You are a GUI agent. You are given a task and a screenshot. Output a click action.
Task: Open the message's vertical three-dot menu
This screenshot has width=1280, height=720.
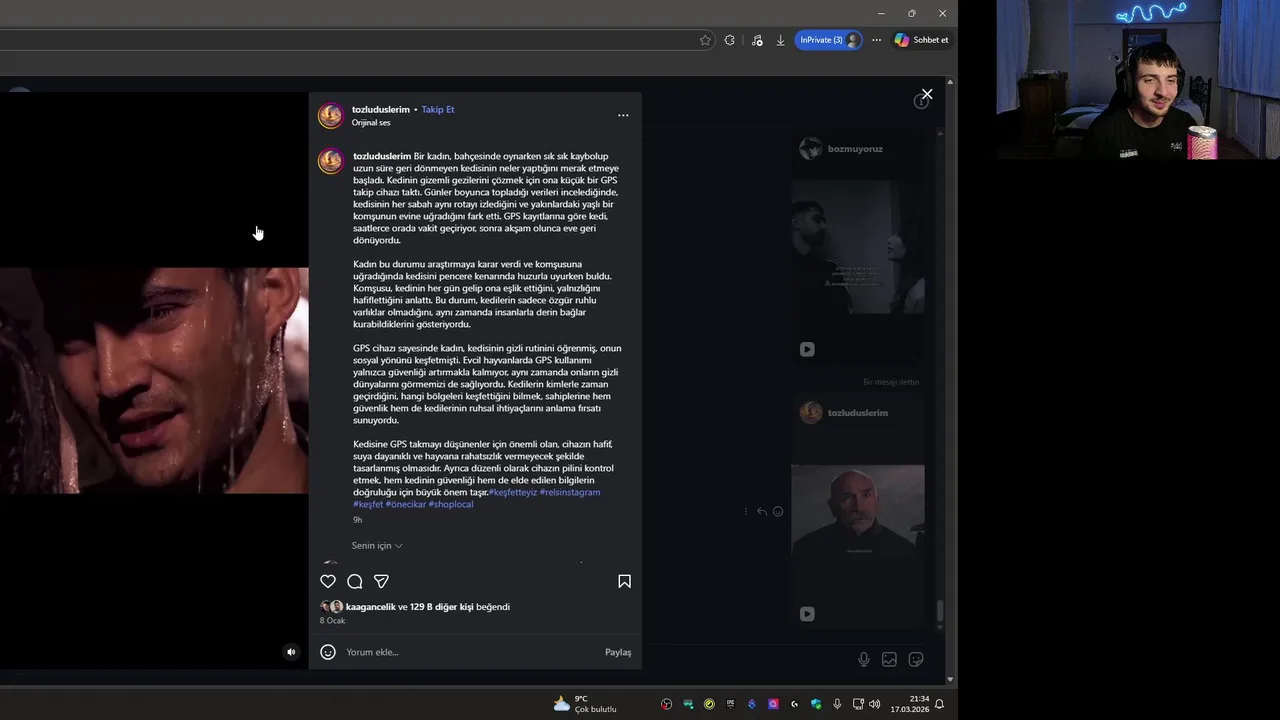point(746,511)
